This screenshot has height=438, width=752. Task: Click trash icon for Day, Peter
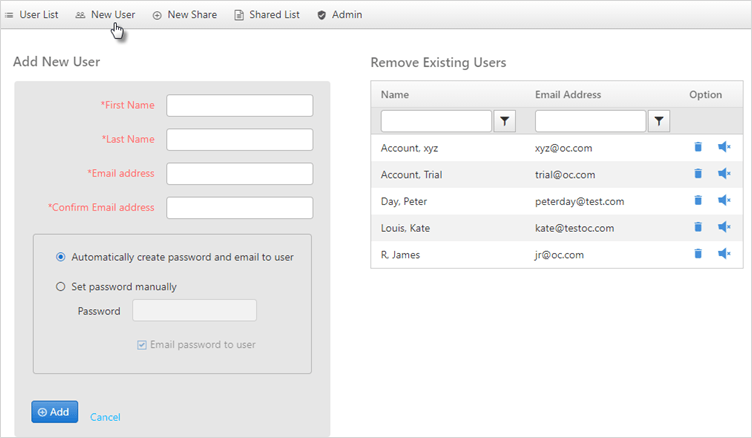click(698, 200)
